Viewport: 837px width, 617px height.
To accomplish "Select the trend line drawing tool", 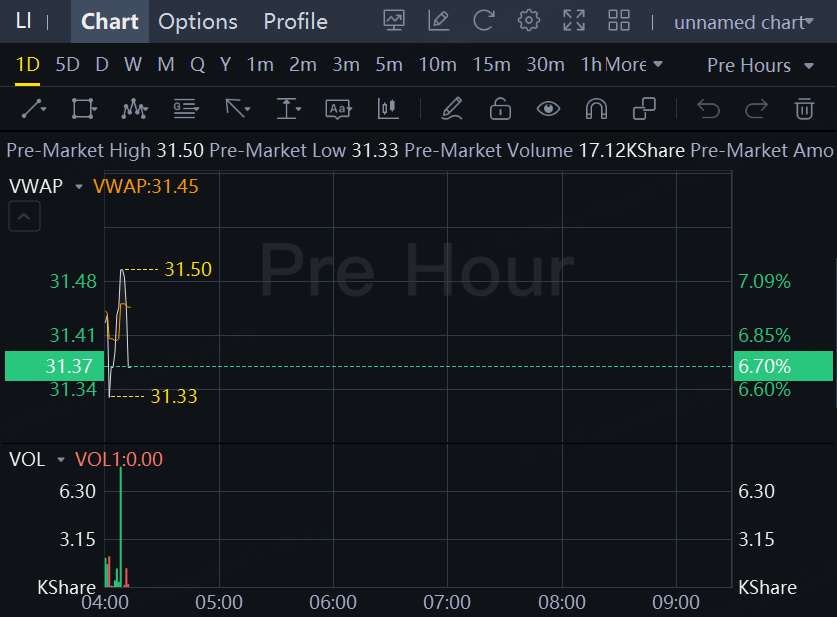I will [x=34, y=109].
